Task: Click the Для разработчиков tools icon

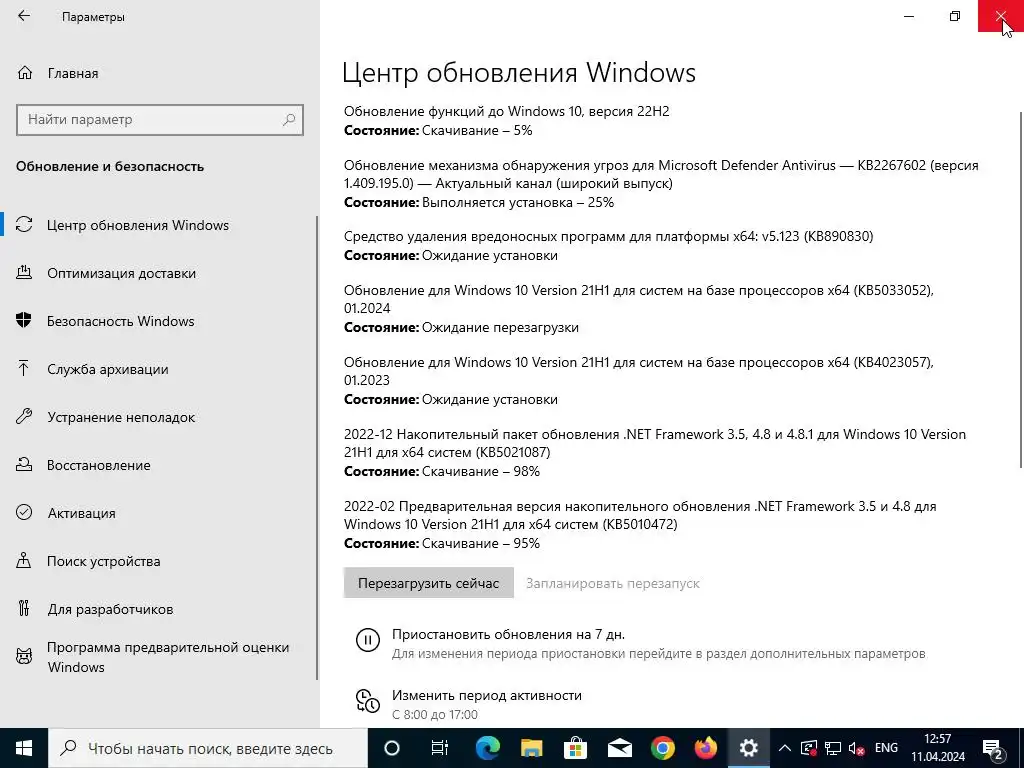Action: click(24, 609)
